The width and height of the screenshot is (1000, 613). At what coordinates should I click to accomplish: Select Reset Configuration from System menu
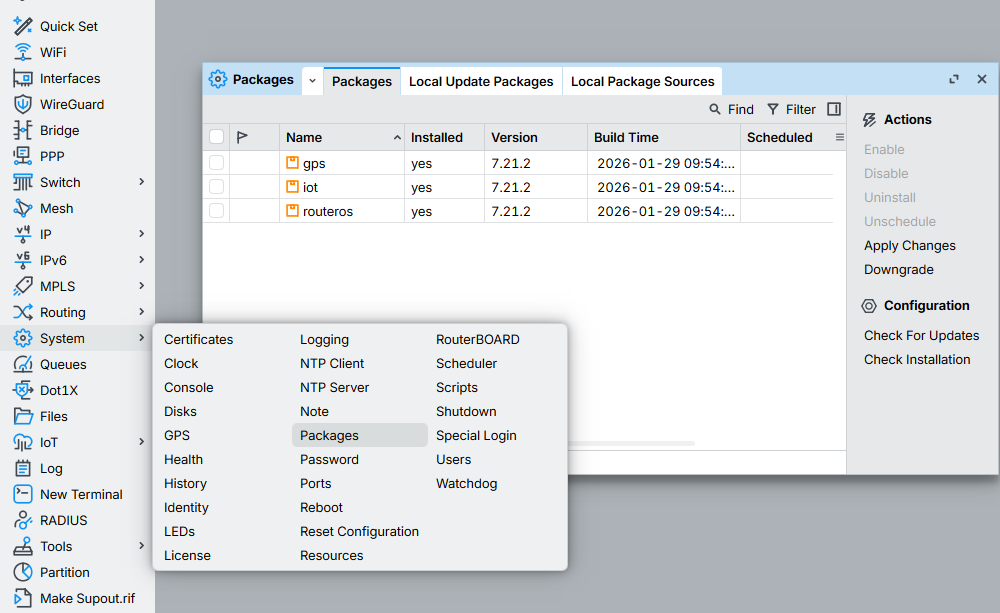tap(359, 531)
